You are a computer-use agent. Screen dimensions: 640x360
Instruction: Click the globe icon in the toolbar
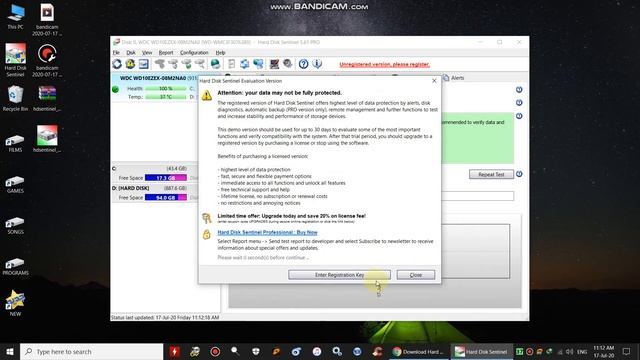(x=215, y=64)
